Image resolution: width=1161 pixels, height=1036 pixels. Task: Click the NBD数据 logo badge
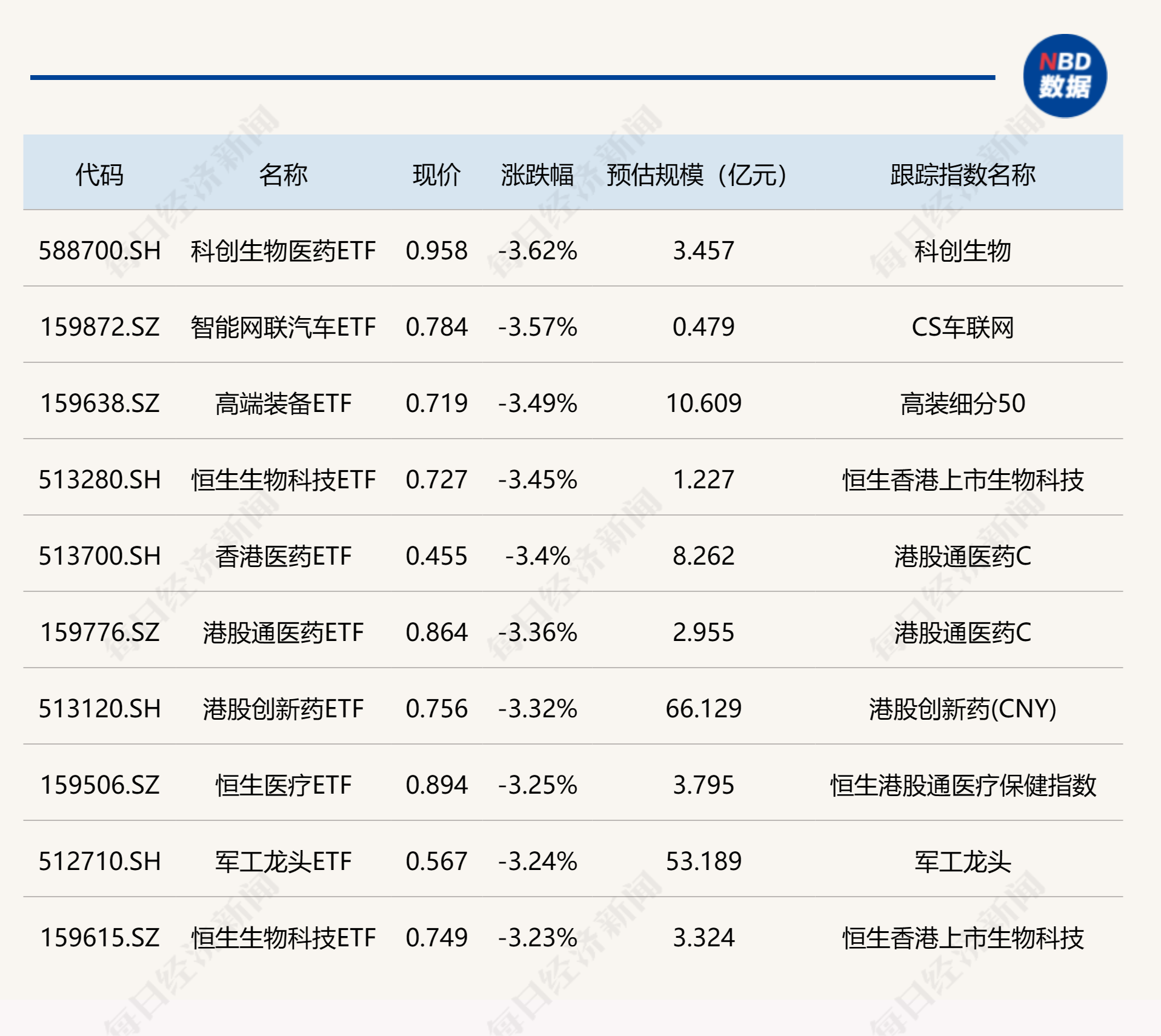coord(1065,76)
